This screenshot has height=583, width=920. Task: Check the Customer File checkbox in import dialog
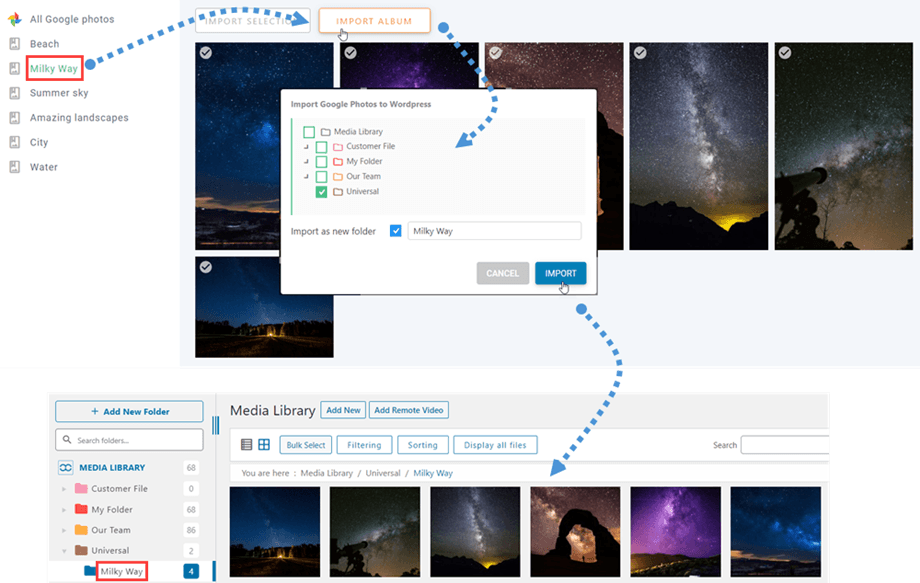click(x=321, y=147)
